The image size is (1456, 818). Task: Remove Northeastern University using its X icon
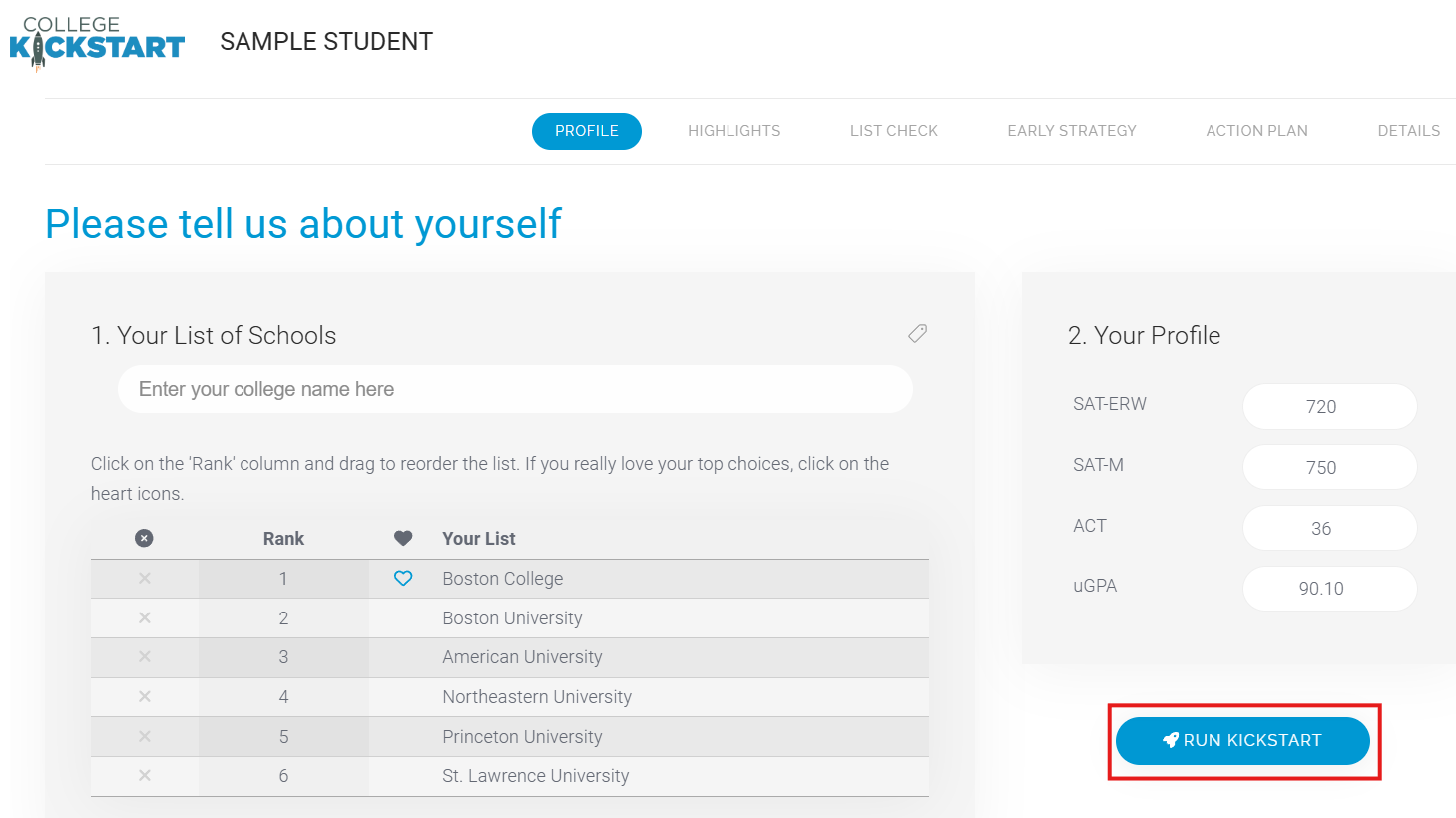(145, 697)
